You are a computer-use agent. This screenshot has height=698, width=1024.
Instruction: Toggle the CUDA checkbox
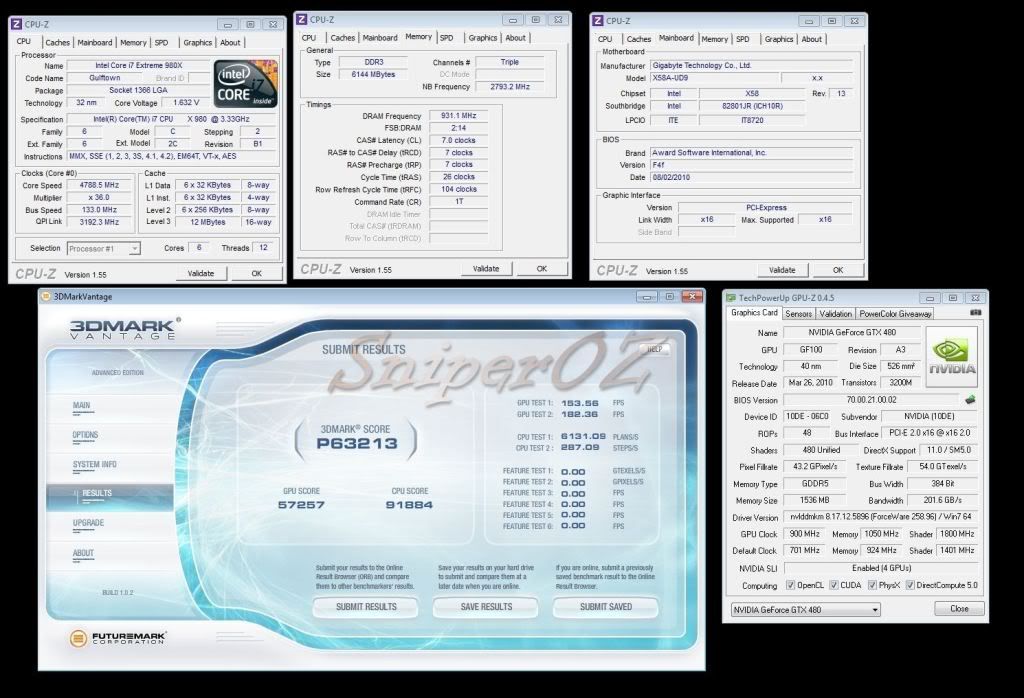point(837,586)
